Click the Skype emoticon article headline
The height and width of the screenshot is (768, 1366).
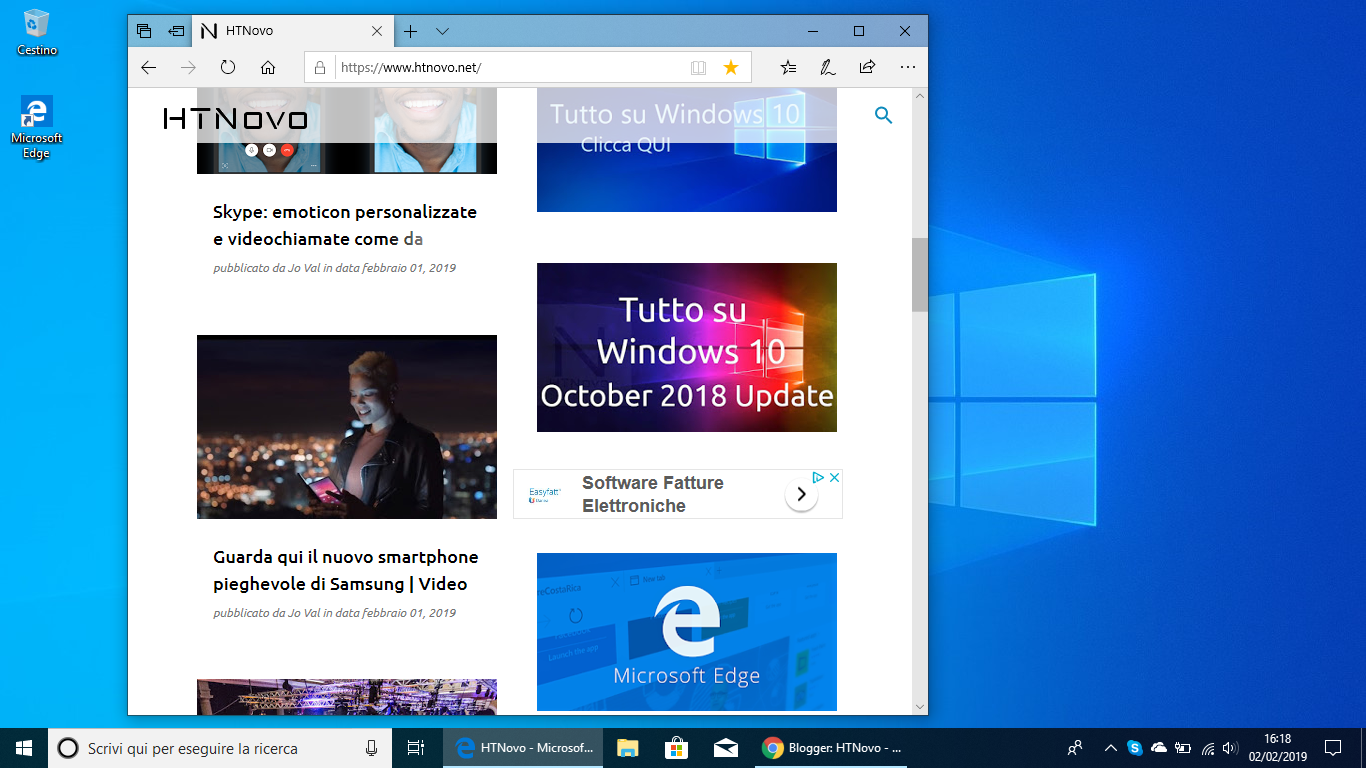(345, 225)
